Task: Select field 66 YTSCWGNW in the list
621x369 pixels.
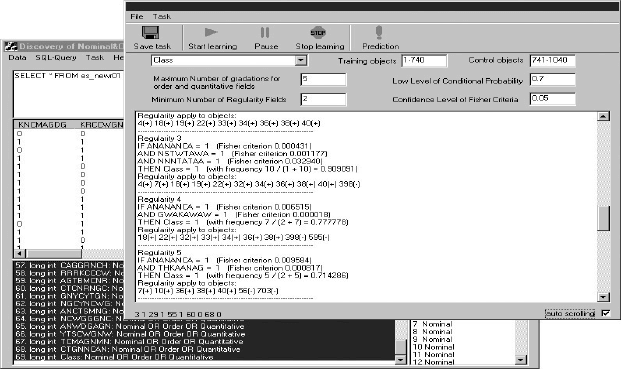Action: point(130,334)
